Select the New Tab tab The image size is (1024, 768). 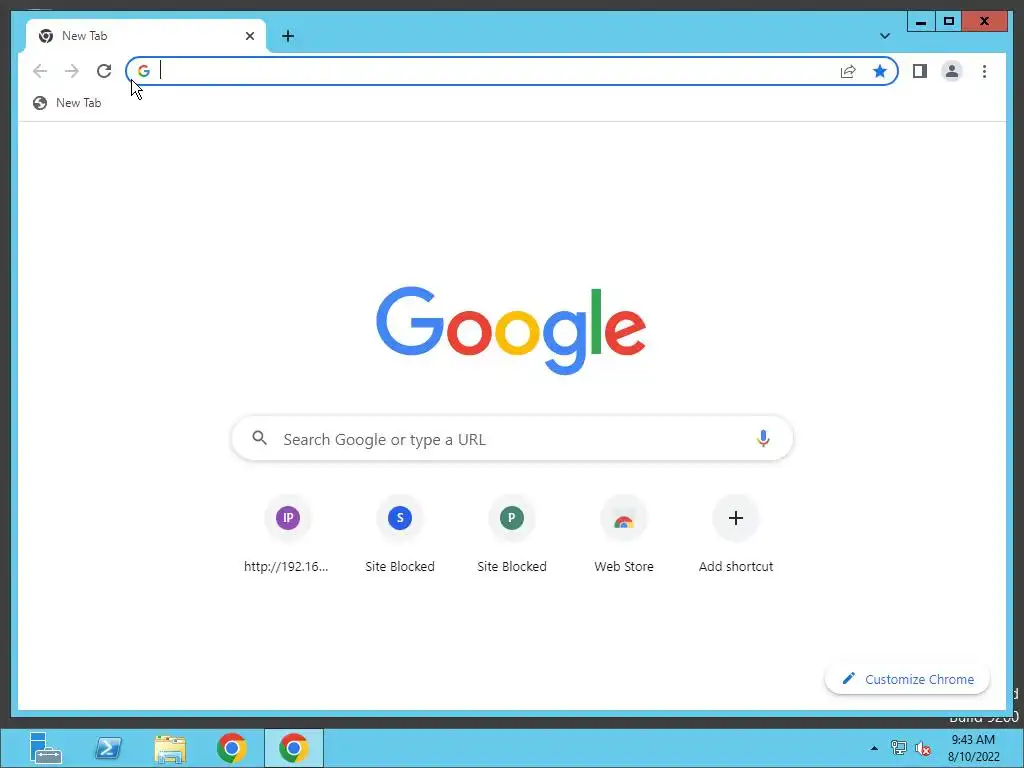point(146,36)
